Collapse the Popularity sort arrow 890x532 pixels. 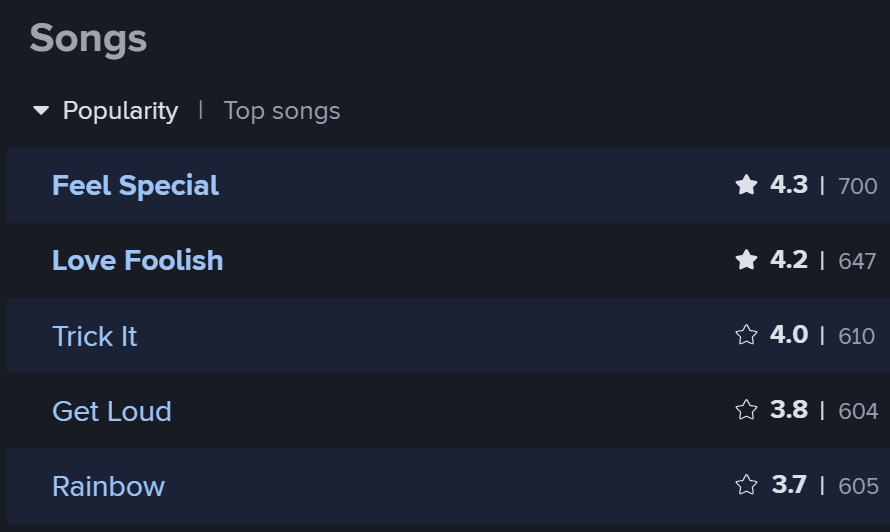[x=41, y=111]
